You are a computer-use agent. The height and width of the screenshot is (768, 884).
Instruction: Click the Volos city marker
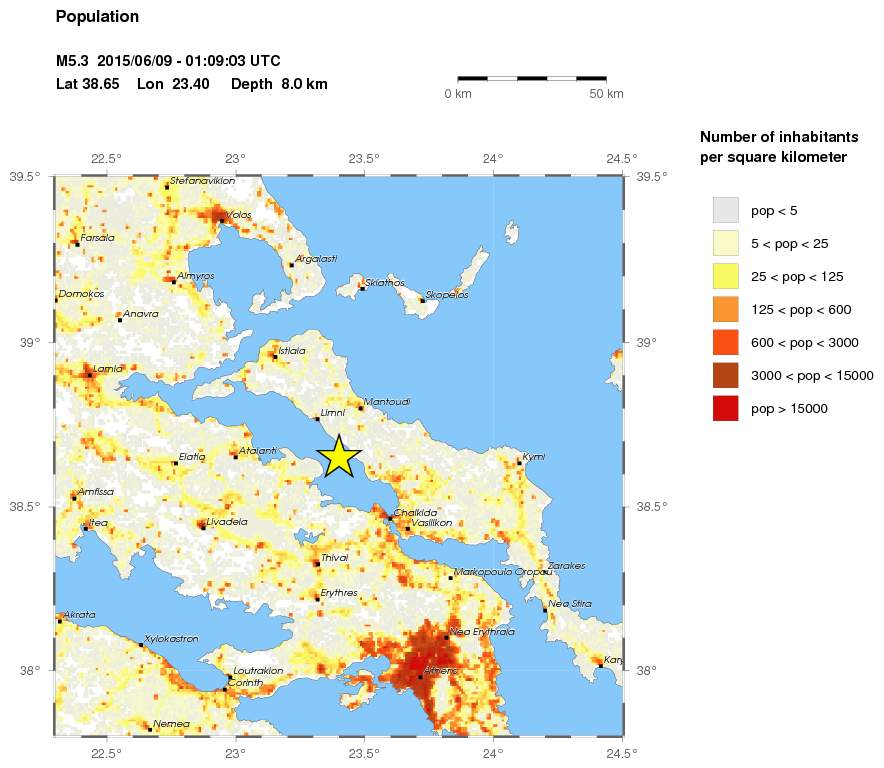[x=222, y=220]
